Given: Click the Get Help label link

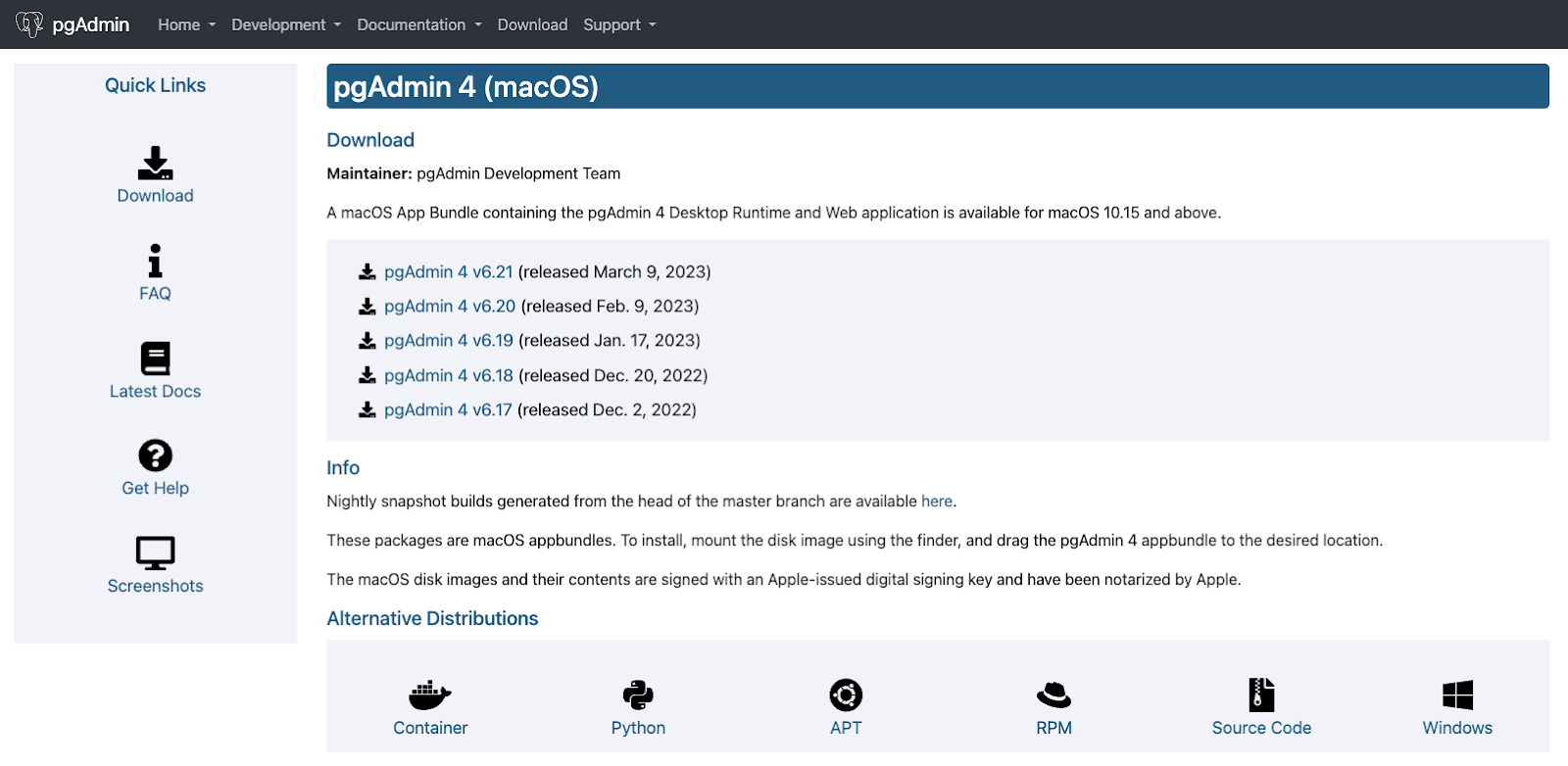Looking at the screenshot, I should (x=155, y=488).
